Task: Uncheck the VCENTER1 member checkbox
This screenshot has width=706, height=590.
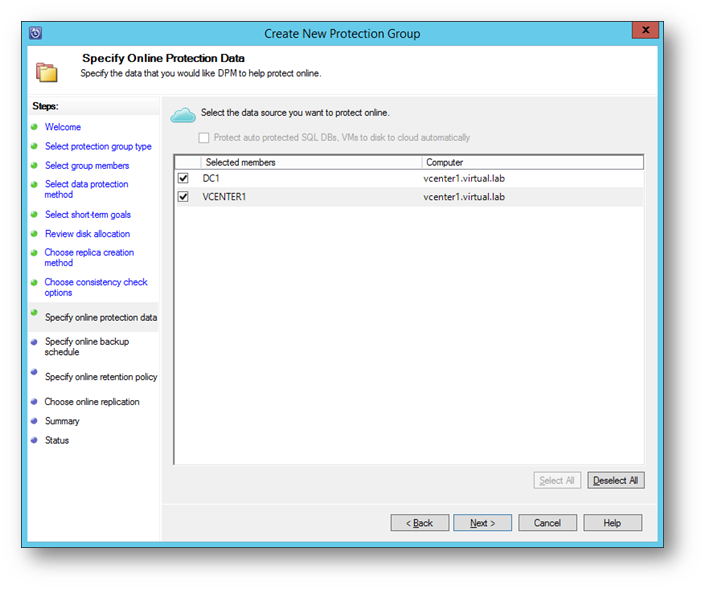Action: tap(183, 197)
